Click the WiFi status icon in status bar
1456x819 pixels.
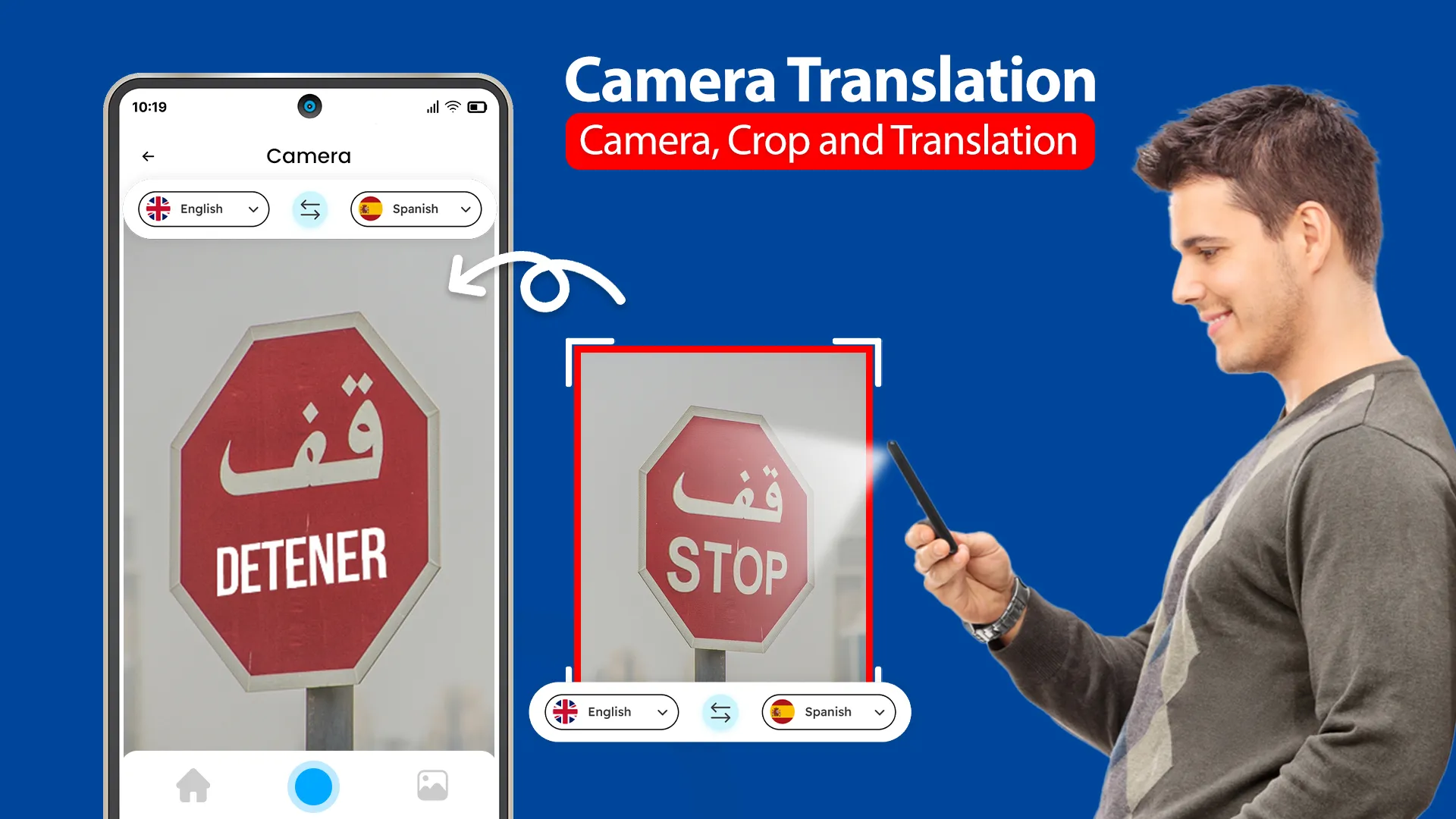449,107
